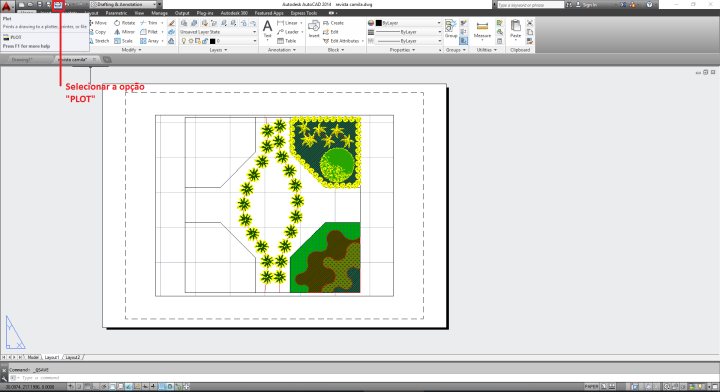This screenshot has height=392, width=720.
Task: Open the AutoCAD application menu
Action: pos(6,6)
